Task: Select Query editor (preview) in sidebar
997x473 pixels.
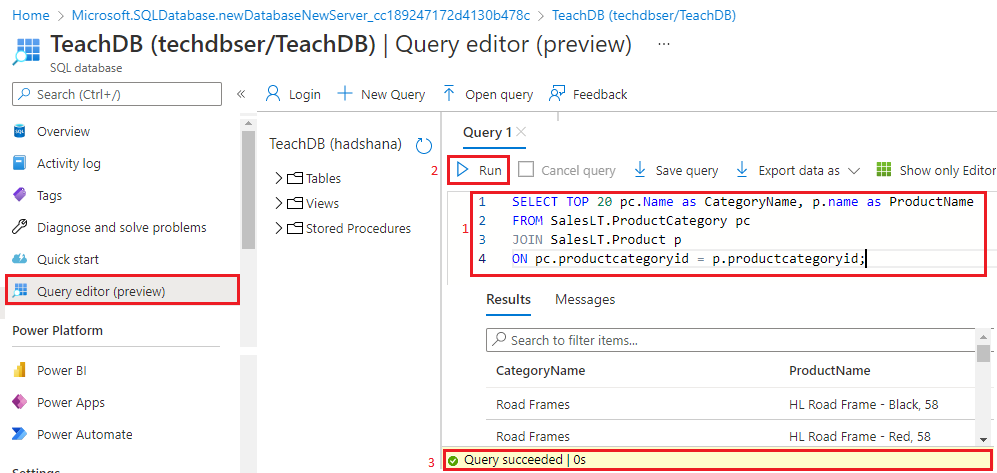Action: click(x=122, y=291)
